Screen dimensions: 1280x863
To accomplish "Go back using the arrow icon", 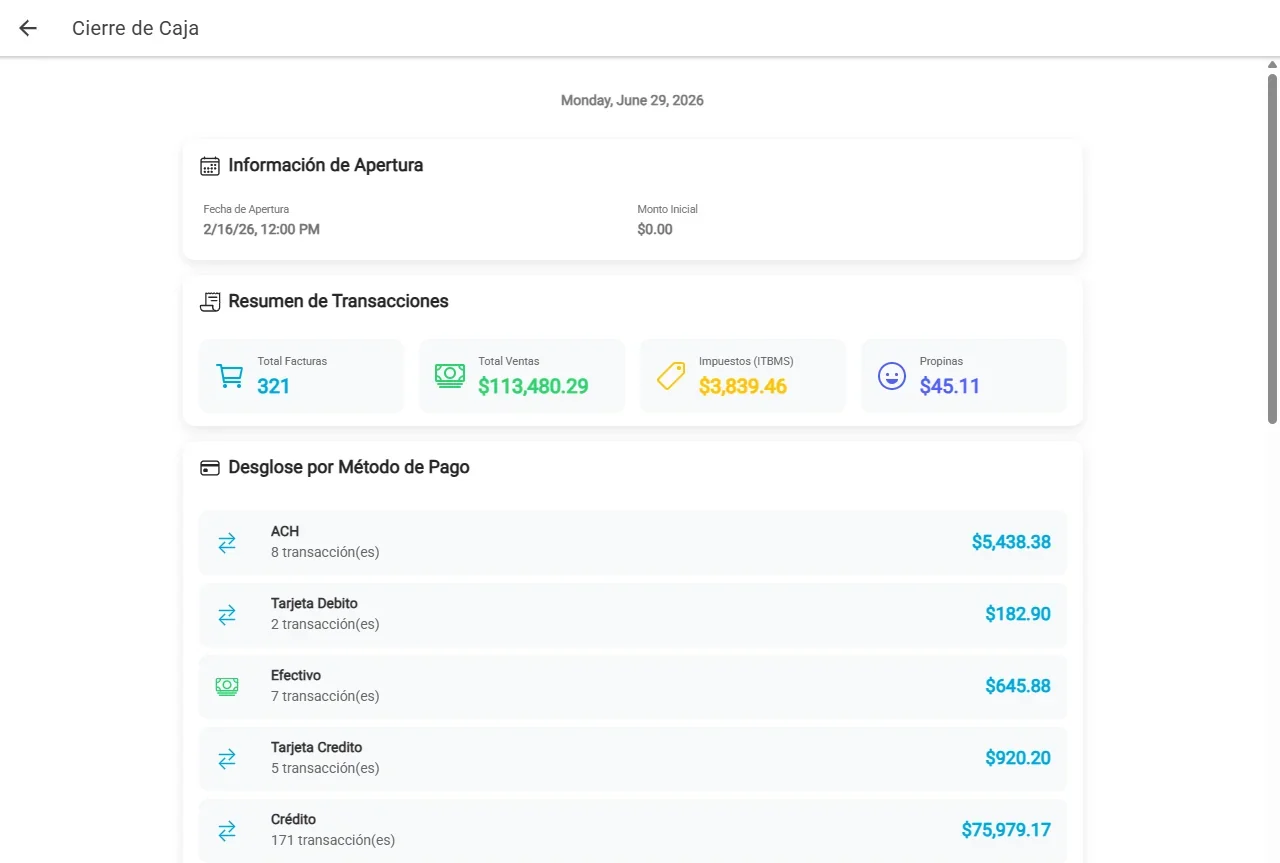I will pos(28,28).
